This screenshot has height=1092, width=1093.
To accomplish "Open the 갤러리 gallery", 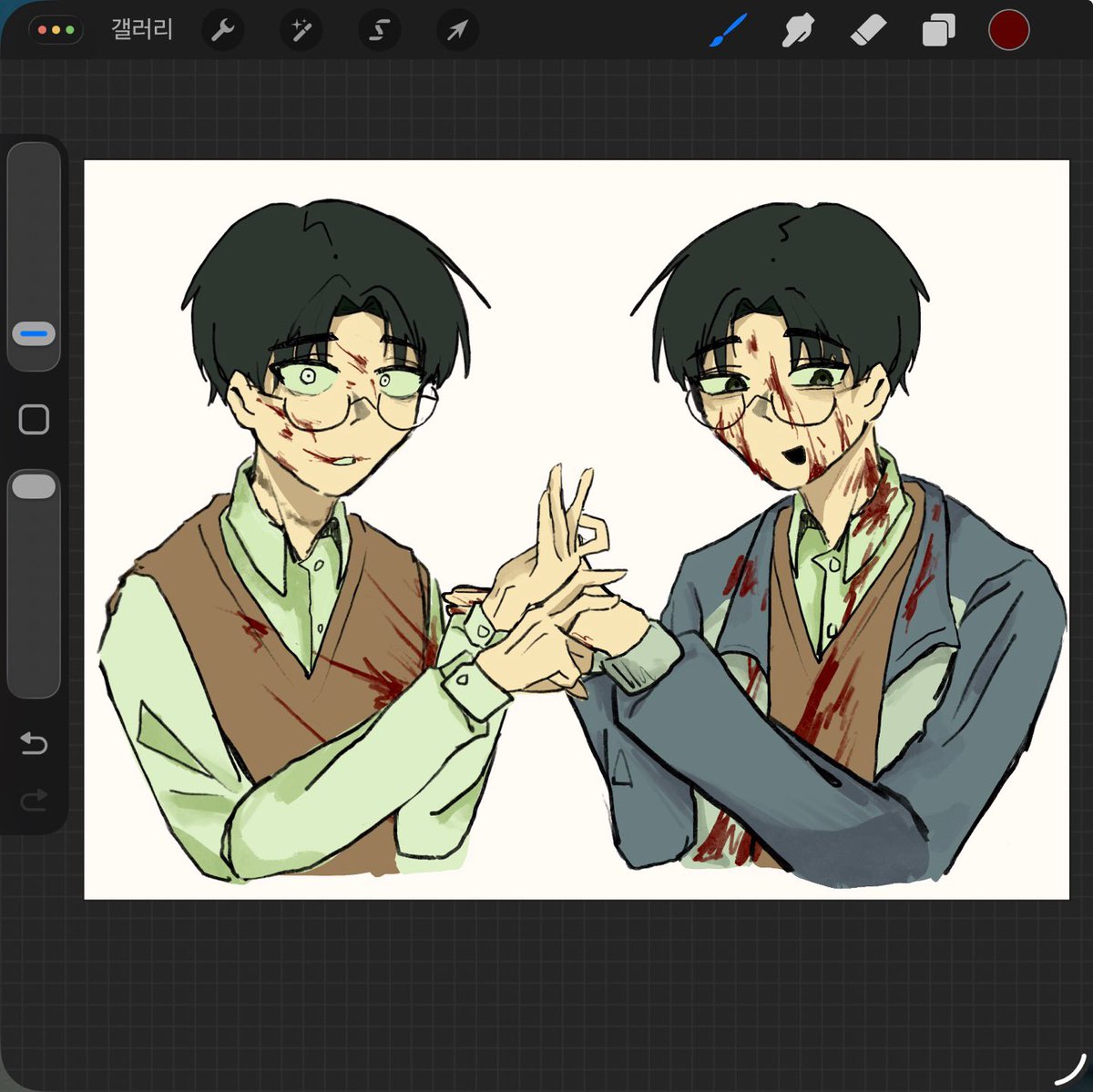I will coord(142,29).
